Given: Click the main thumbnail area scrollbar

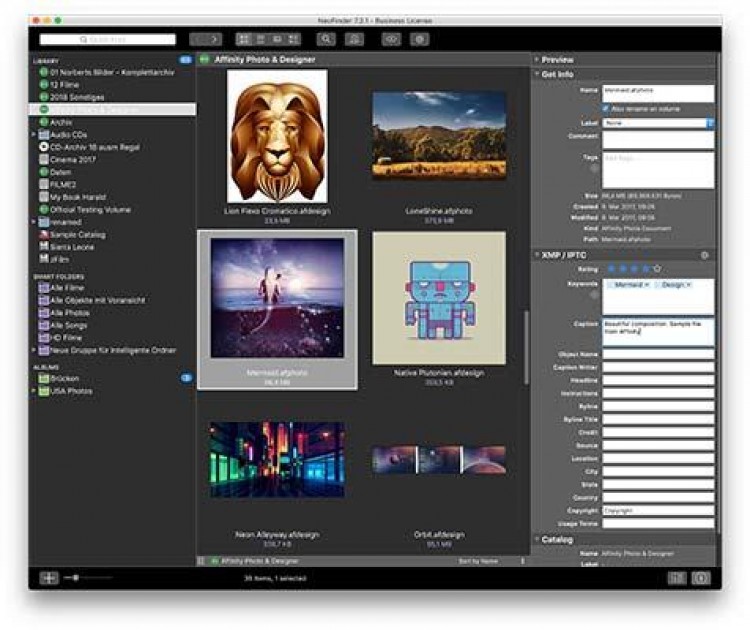Looking at the screenshot, I should pos(526,347).
